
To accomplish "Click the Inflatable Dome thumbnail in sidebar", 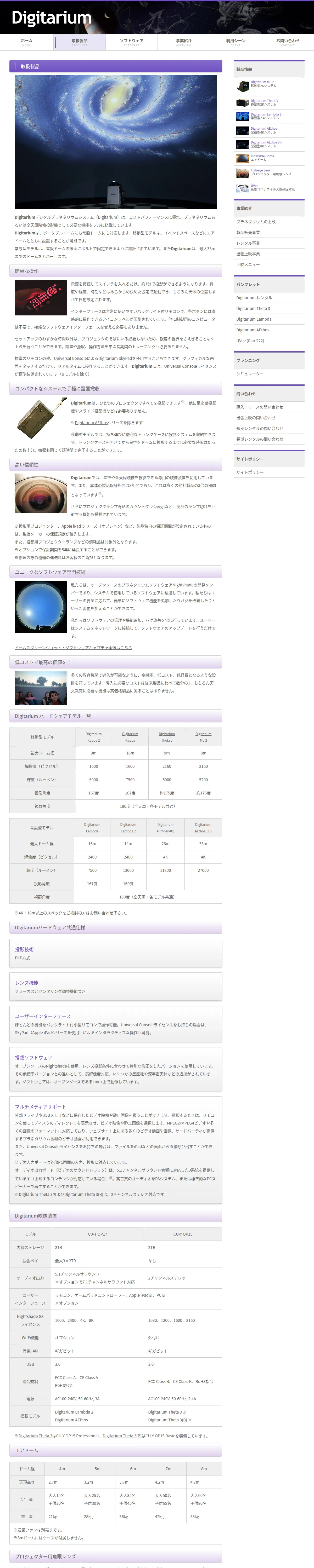I will (x=243, y=158).
